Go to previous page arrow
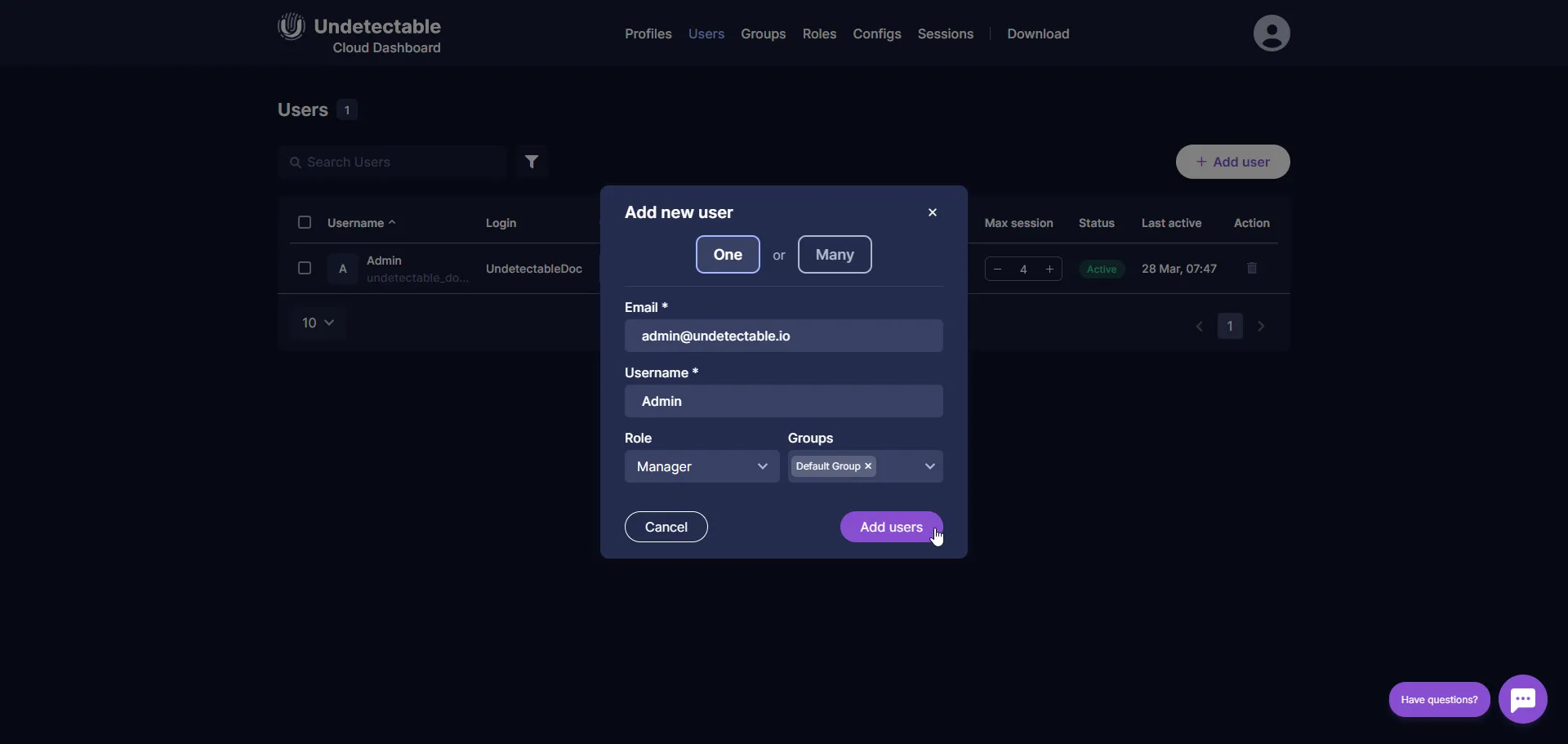 pos(1200,326)
